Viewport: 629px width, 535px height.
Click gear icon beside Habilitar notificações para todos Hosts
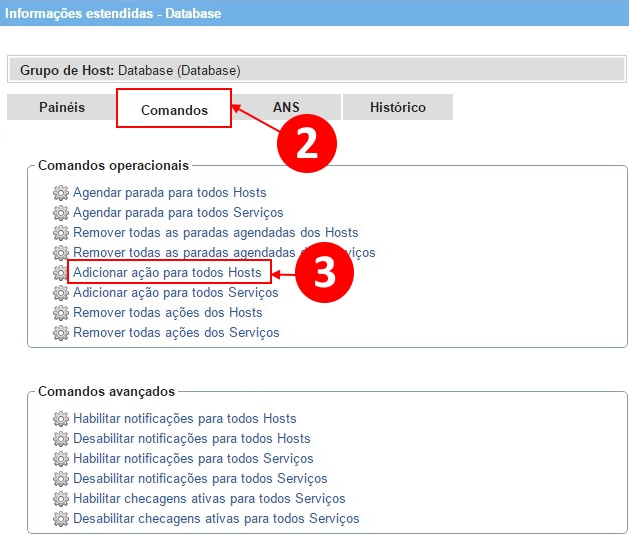(x=61, y=418)
